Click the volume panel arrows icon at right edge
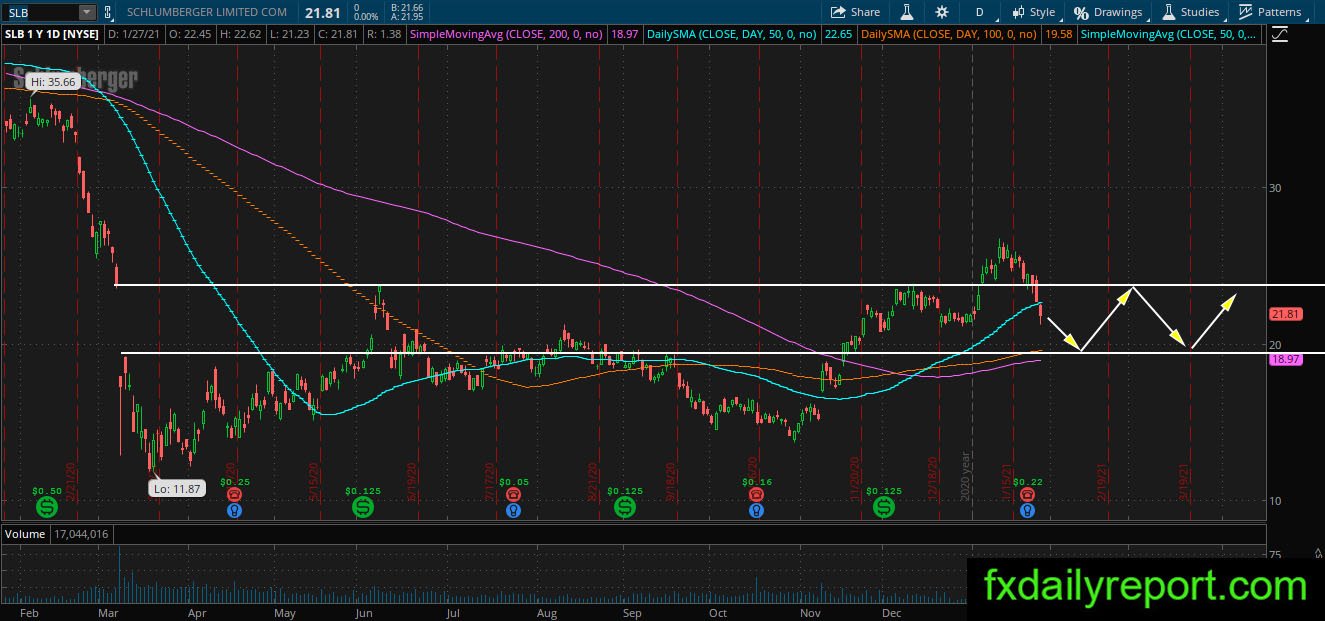The image size is (1325, 621). tap(1319, 553)
